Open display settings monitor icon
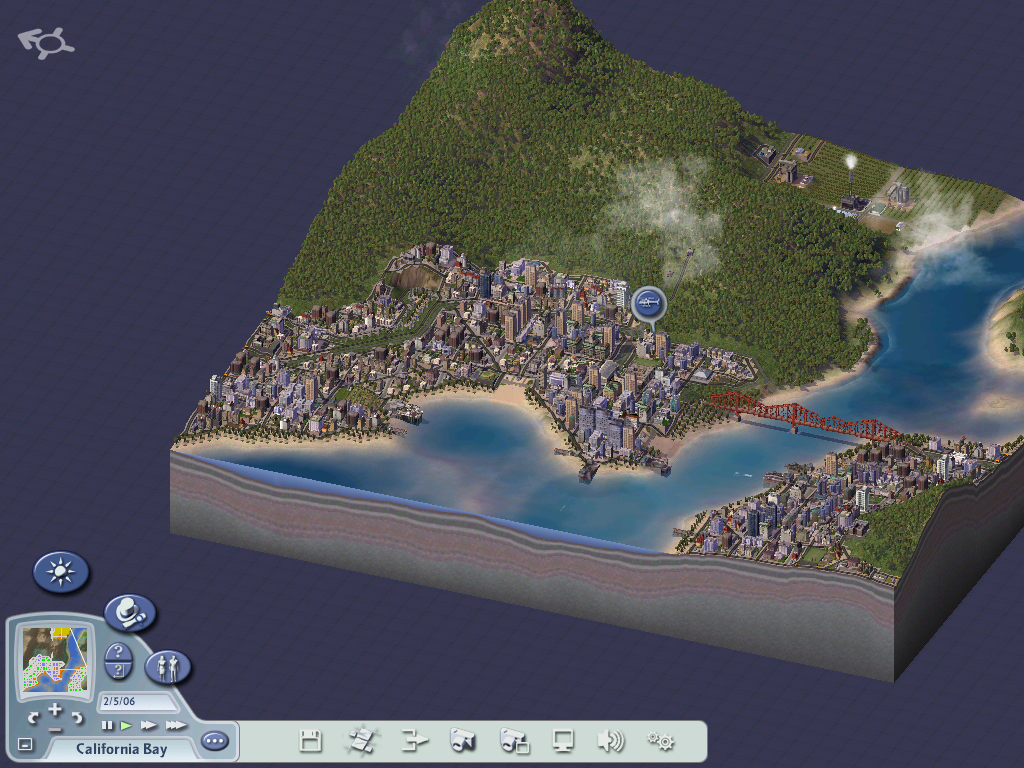The image size is (1024, 768). [563, 741]
